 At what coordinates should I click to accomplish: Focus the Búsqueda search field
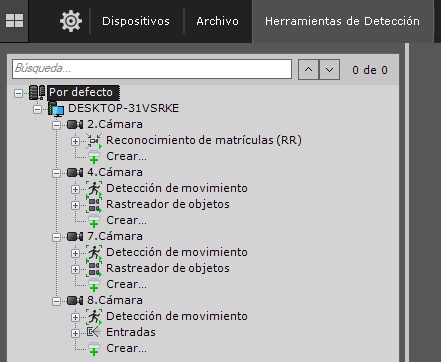coord(152,69)
